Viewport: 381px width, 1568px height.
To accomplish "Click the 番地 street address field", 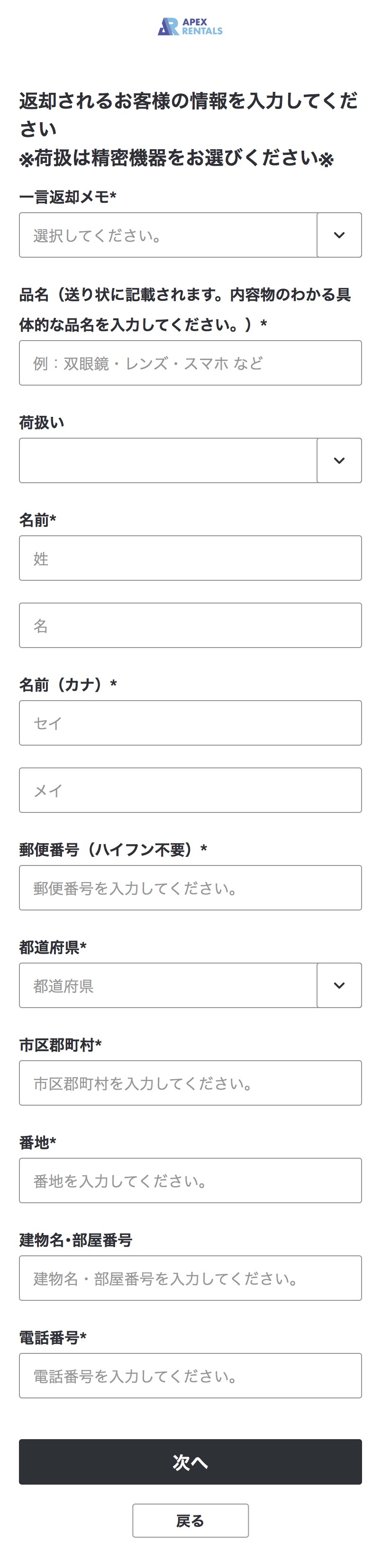I will [190, 1180].
